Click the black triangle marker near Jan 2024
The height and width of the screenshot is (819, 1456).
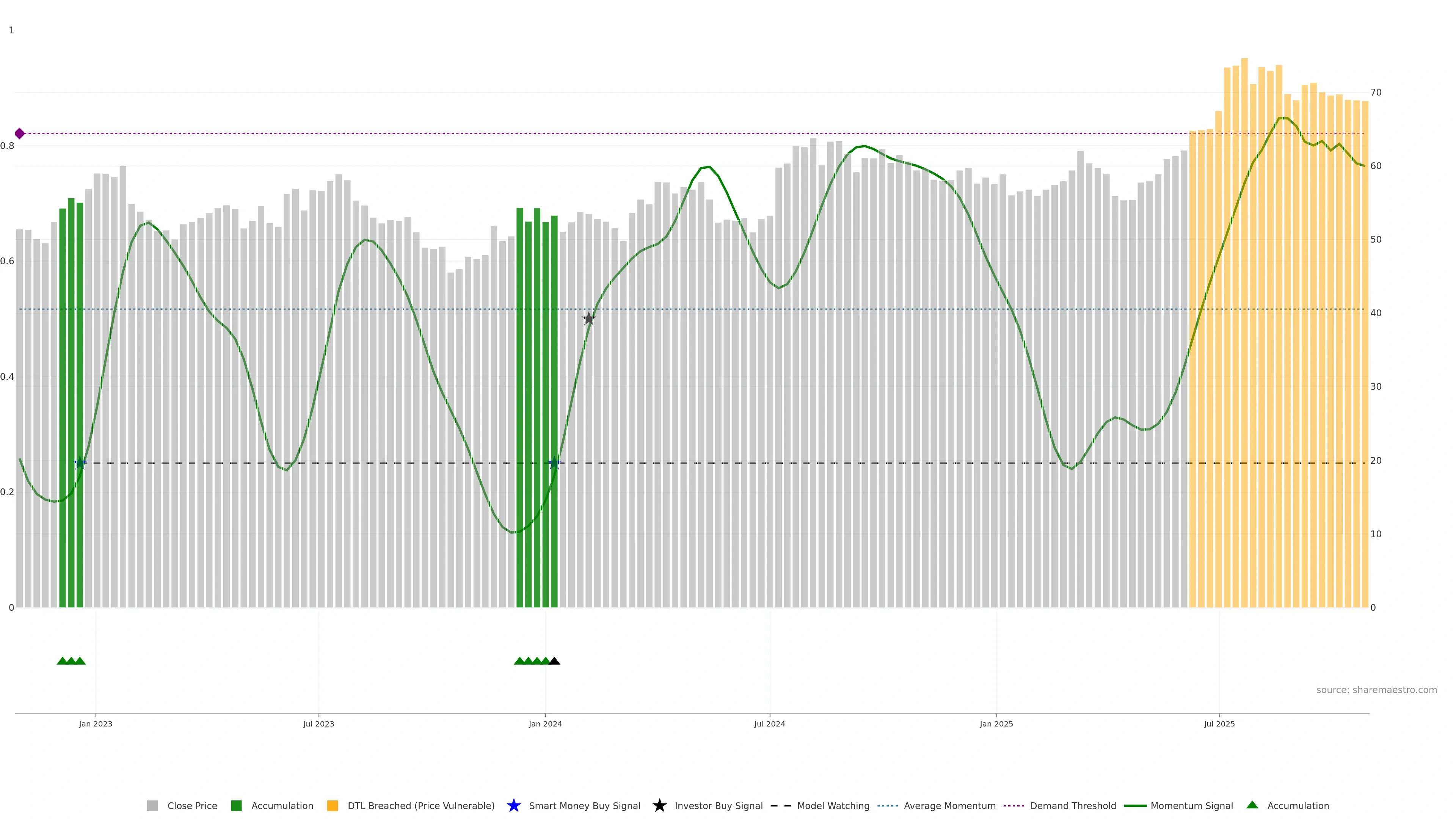coord(554,661)
